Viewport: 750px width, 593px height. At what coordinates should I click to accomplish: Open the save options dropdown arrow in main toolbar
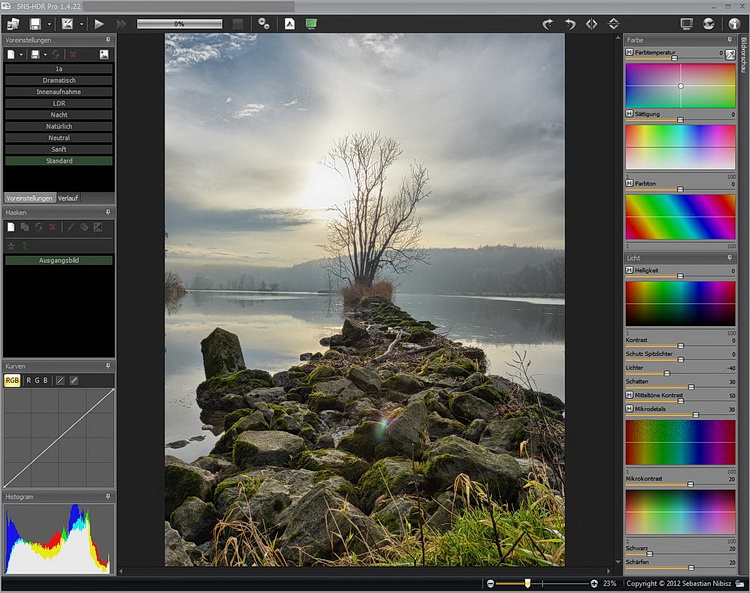pos(49,24)
